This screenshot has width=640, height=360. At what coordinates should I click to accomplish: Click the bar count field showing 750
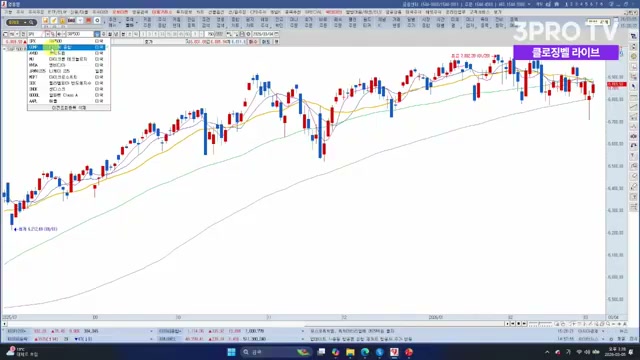(x=210, y=34)
